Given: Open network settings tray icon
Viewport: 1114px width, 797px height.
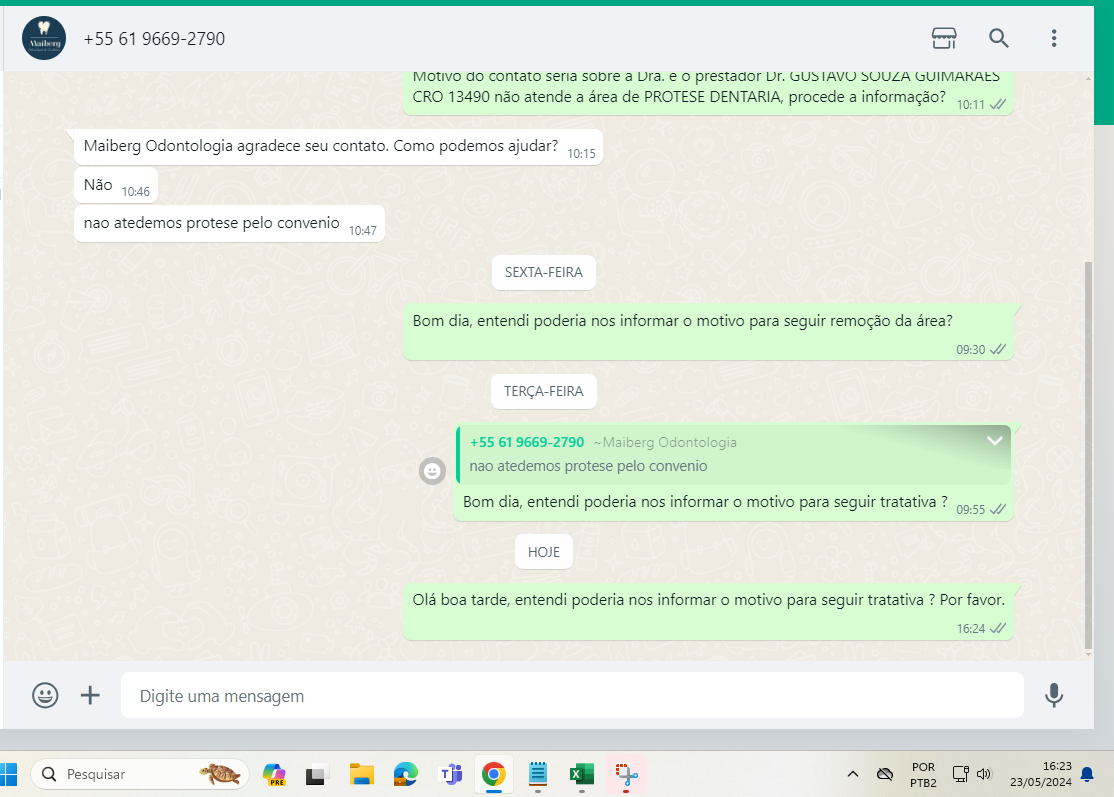Looking at the screenshot, I should pyautogui.click(x=961, y=774).
